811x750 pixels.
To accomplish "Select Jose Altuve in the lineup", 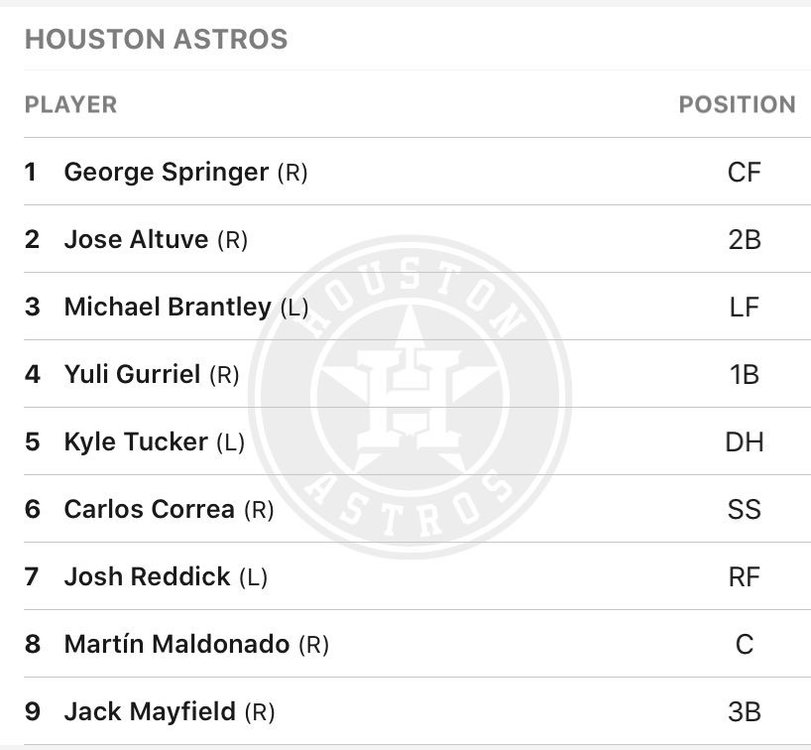I will point(136,240).
